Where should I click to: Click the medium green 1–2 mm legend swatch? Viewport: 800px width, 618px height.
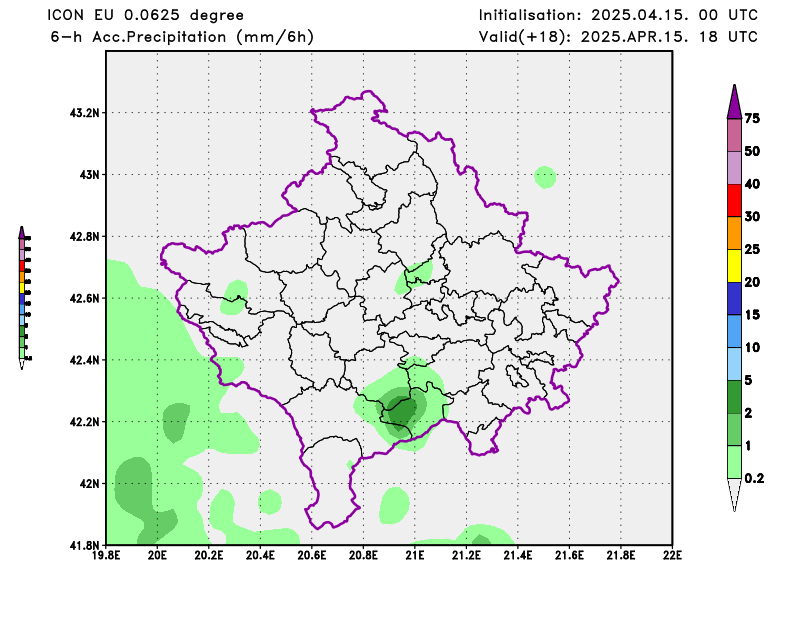[734, 429]
